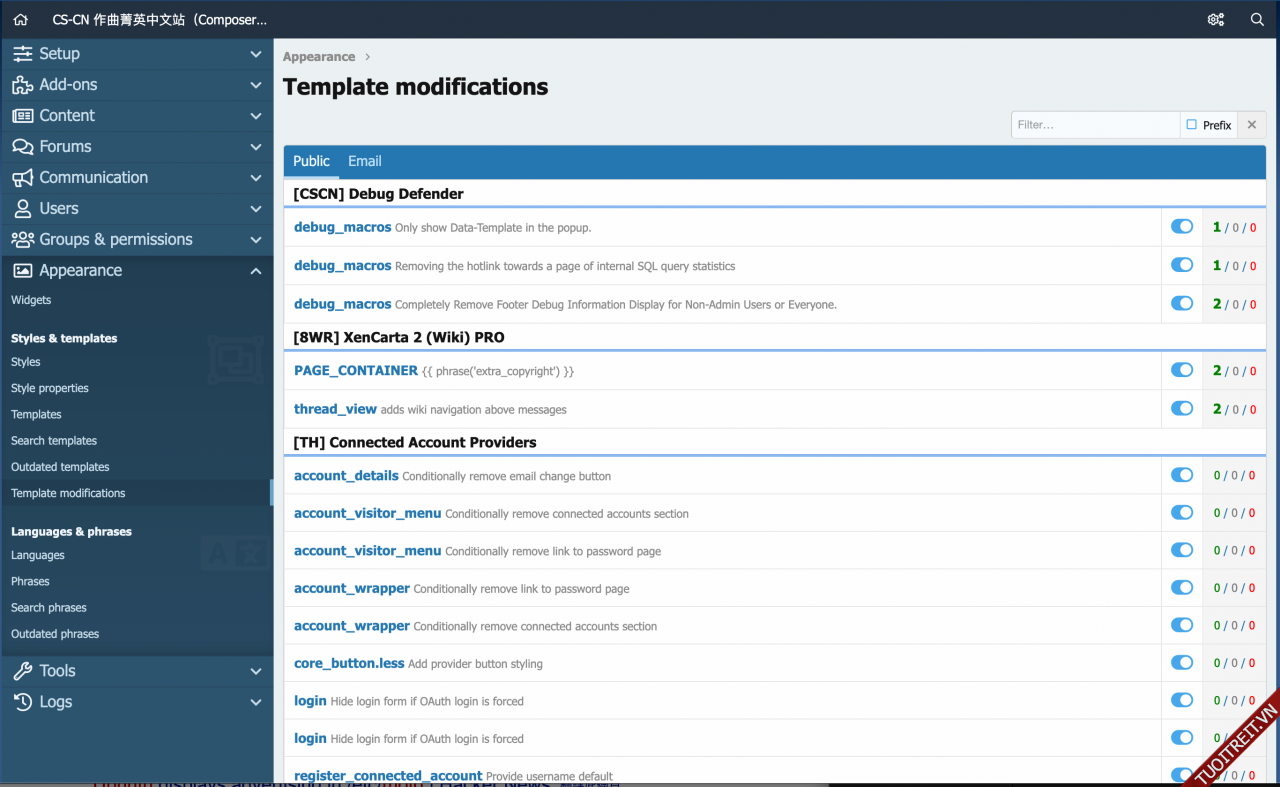Open the PAGE_CONTAINER modification link
Image resolution: width=1280 pixels, height=787 pixels.
click(x=356, y=370)
